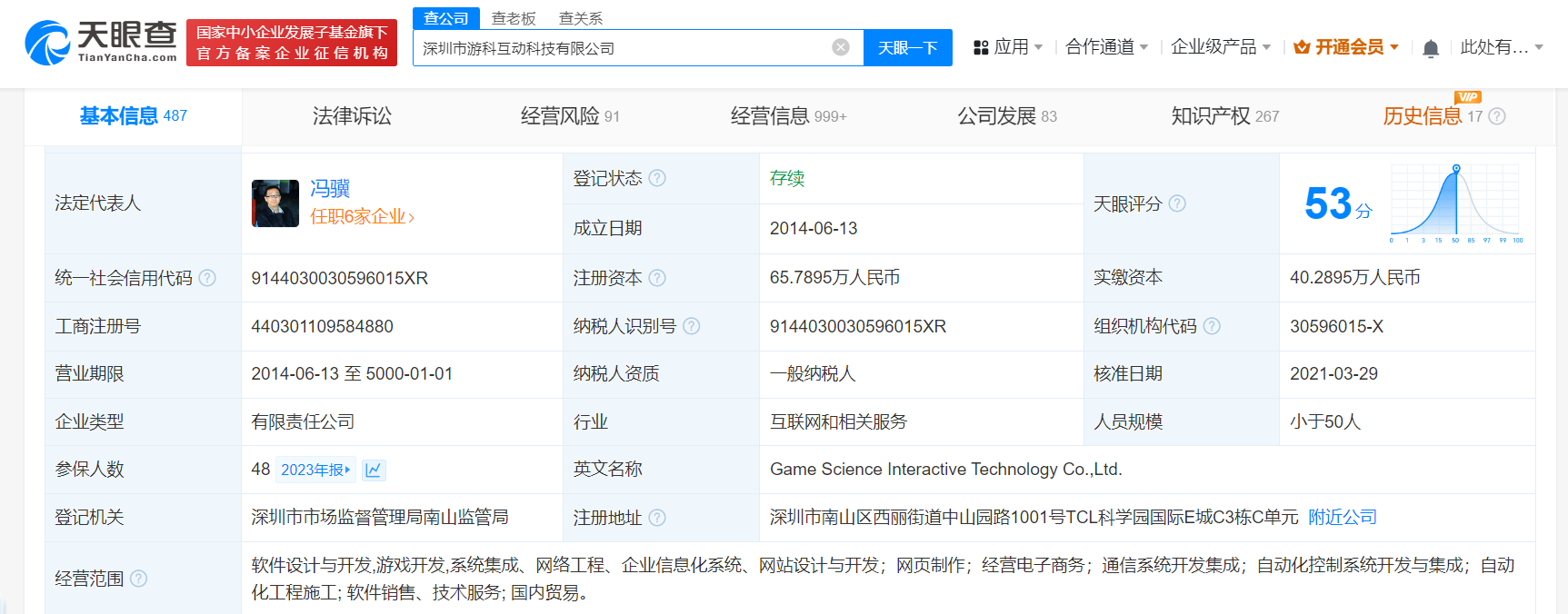This screenshot has width=1568, height=614.
Task: Open the insured count trend chart icon
Action: 374,470
